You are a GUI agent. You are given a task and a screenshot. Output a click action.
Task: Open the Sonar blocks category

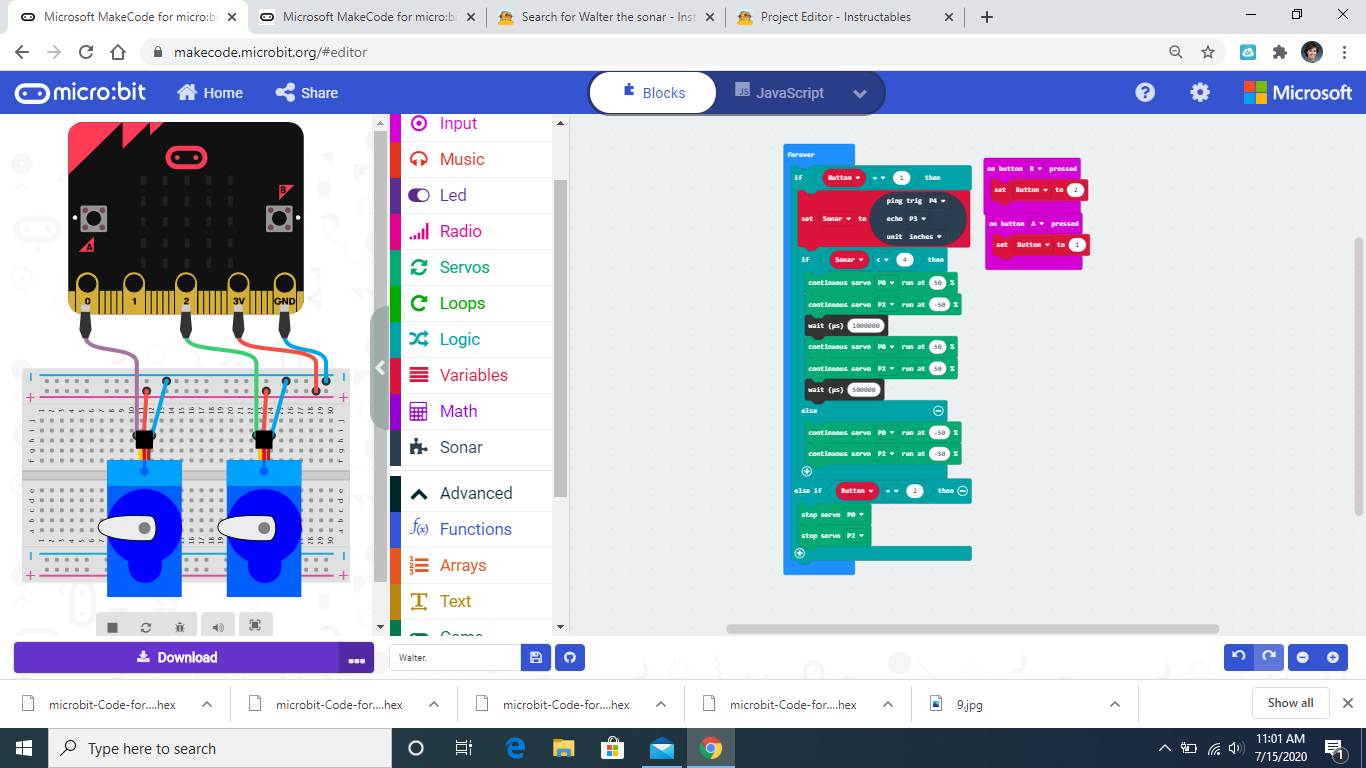point(470,447)
